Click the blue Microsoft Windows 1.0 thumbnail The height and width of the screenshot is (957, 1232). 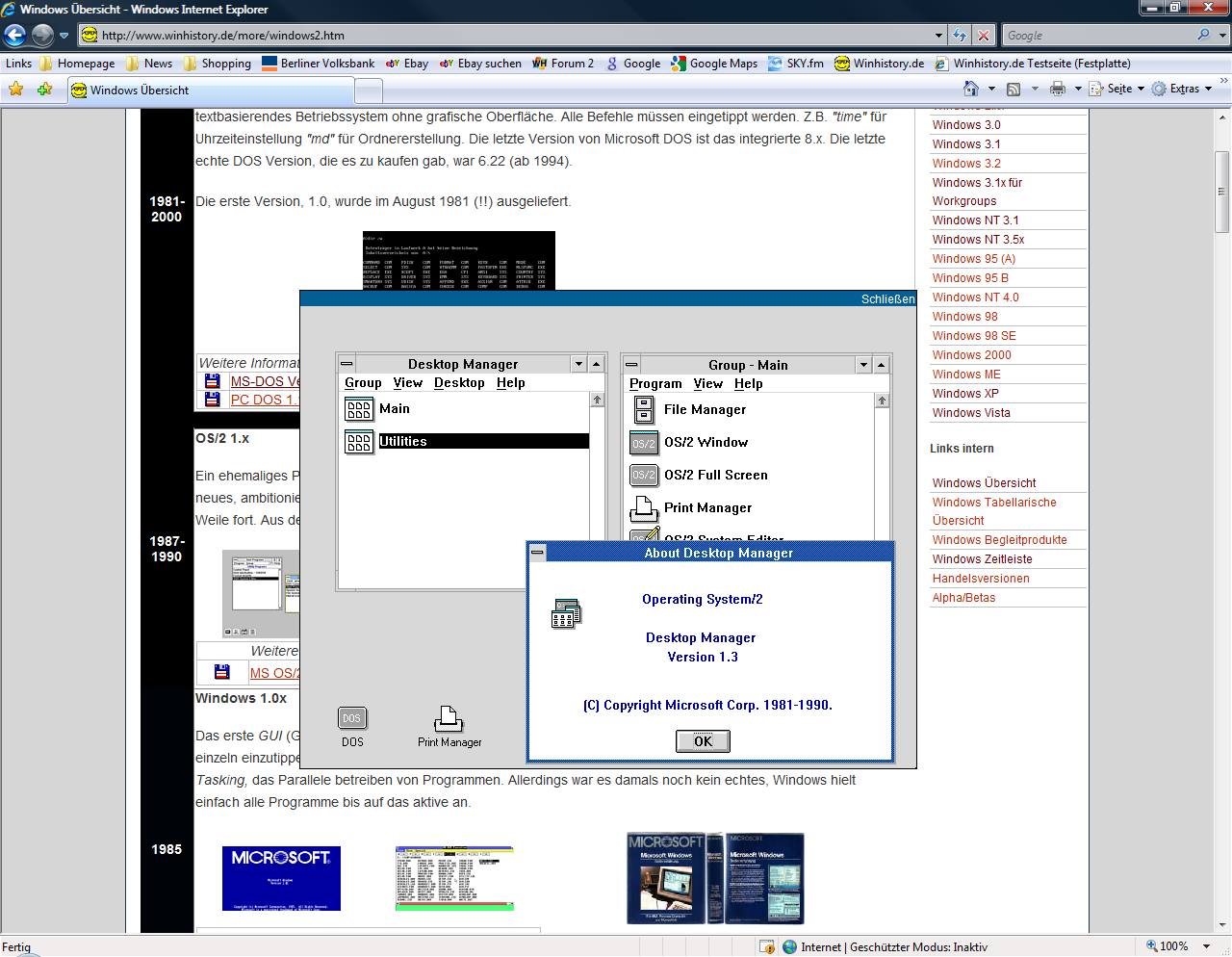pyautogui.click(x=281, y=878)
